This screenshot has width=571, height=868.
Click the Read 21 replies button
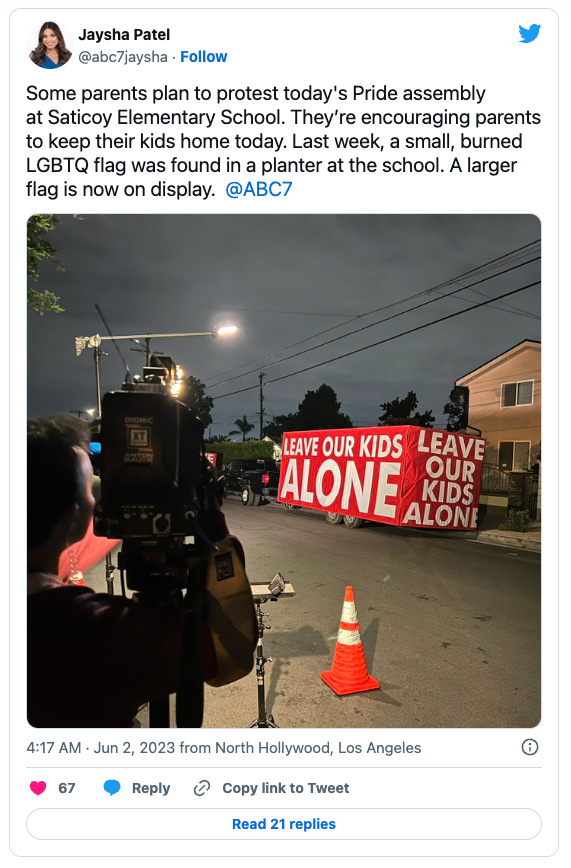pyautogui.click(x=284, y=824)
